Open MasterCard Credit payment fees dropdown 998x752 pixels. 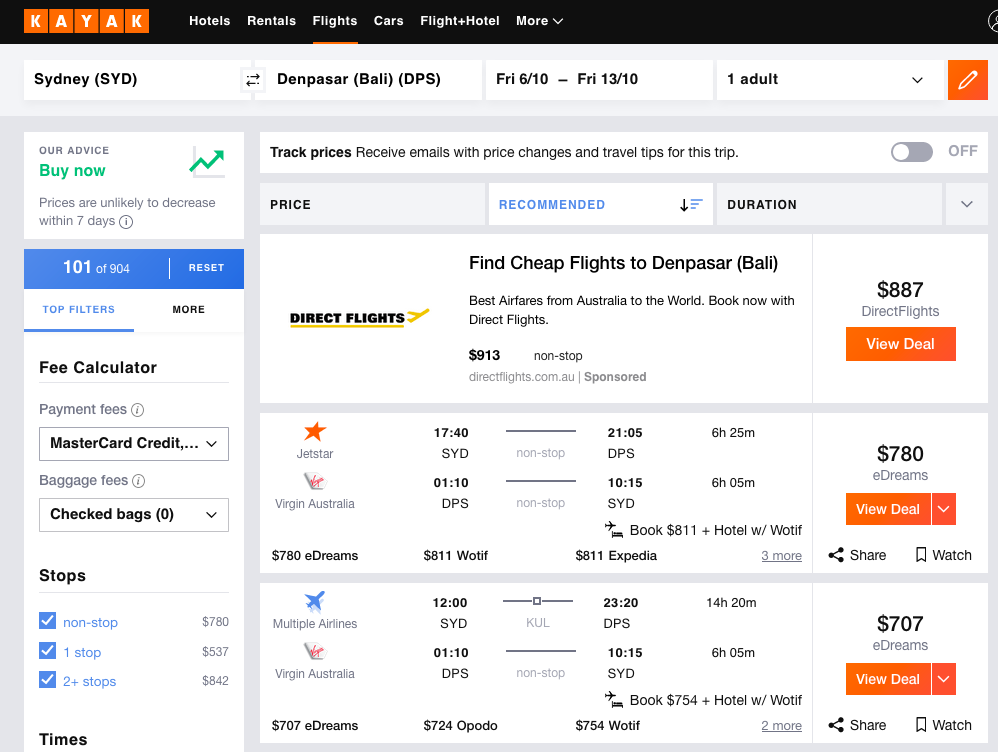(134, 444)
